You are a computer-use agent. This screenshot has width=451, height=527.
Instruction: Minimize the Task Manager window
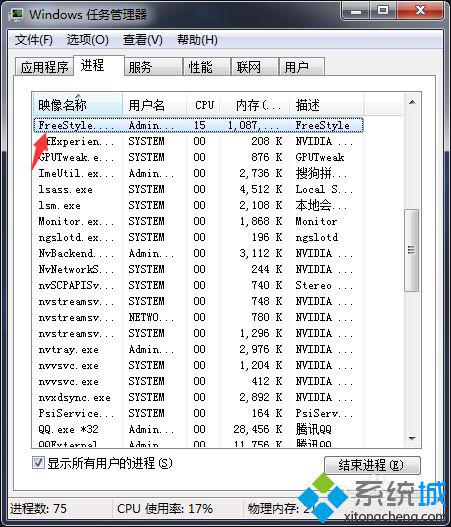click(x=356, y=11)
